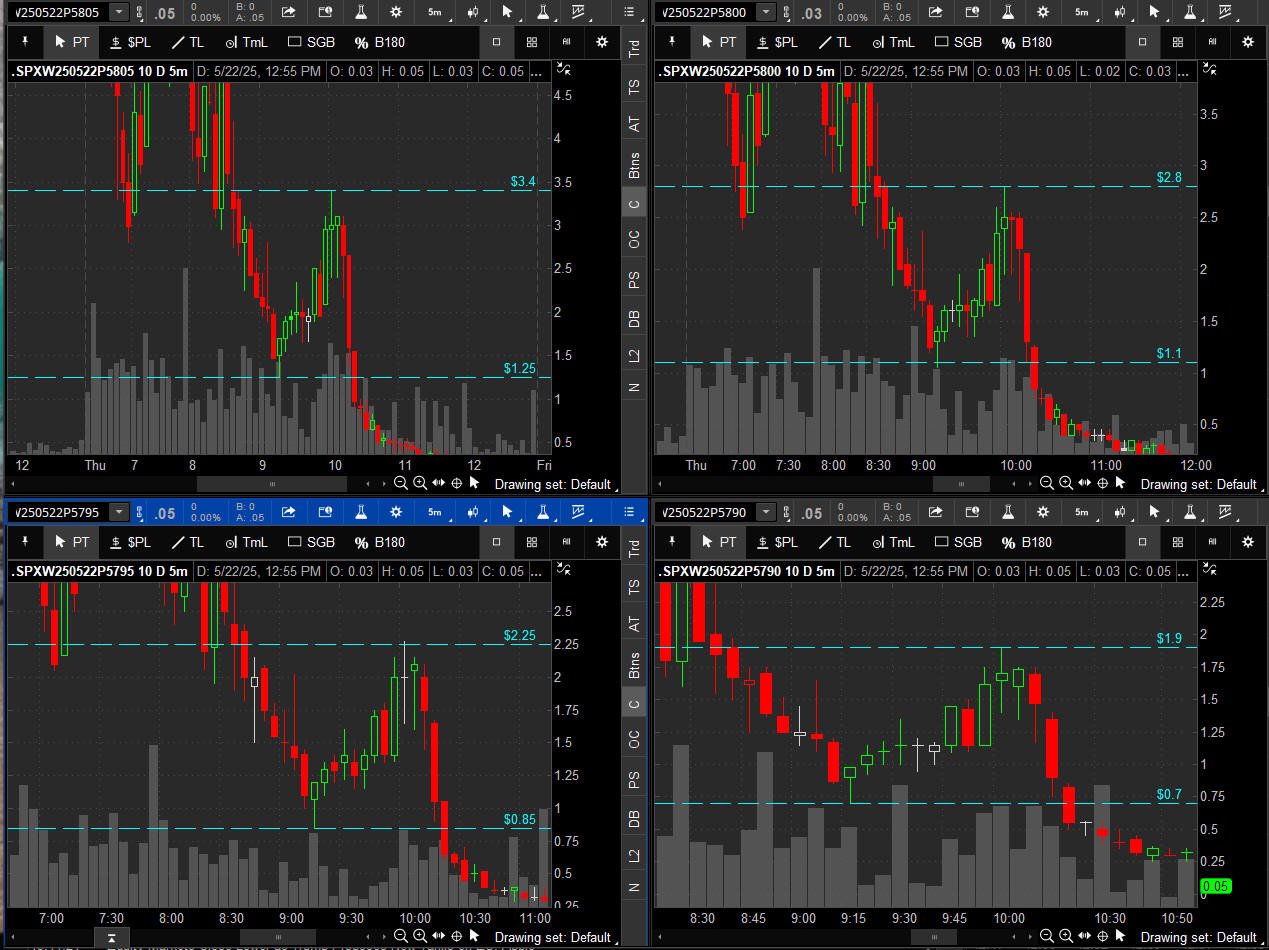Open the Studies flask icon in the P5800 chart header

coord(1006,12)
